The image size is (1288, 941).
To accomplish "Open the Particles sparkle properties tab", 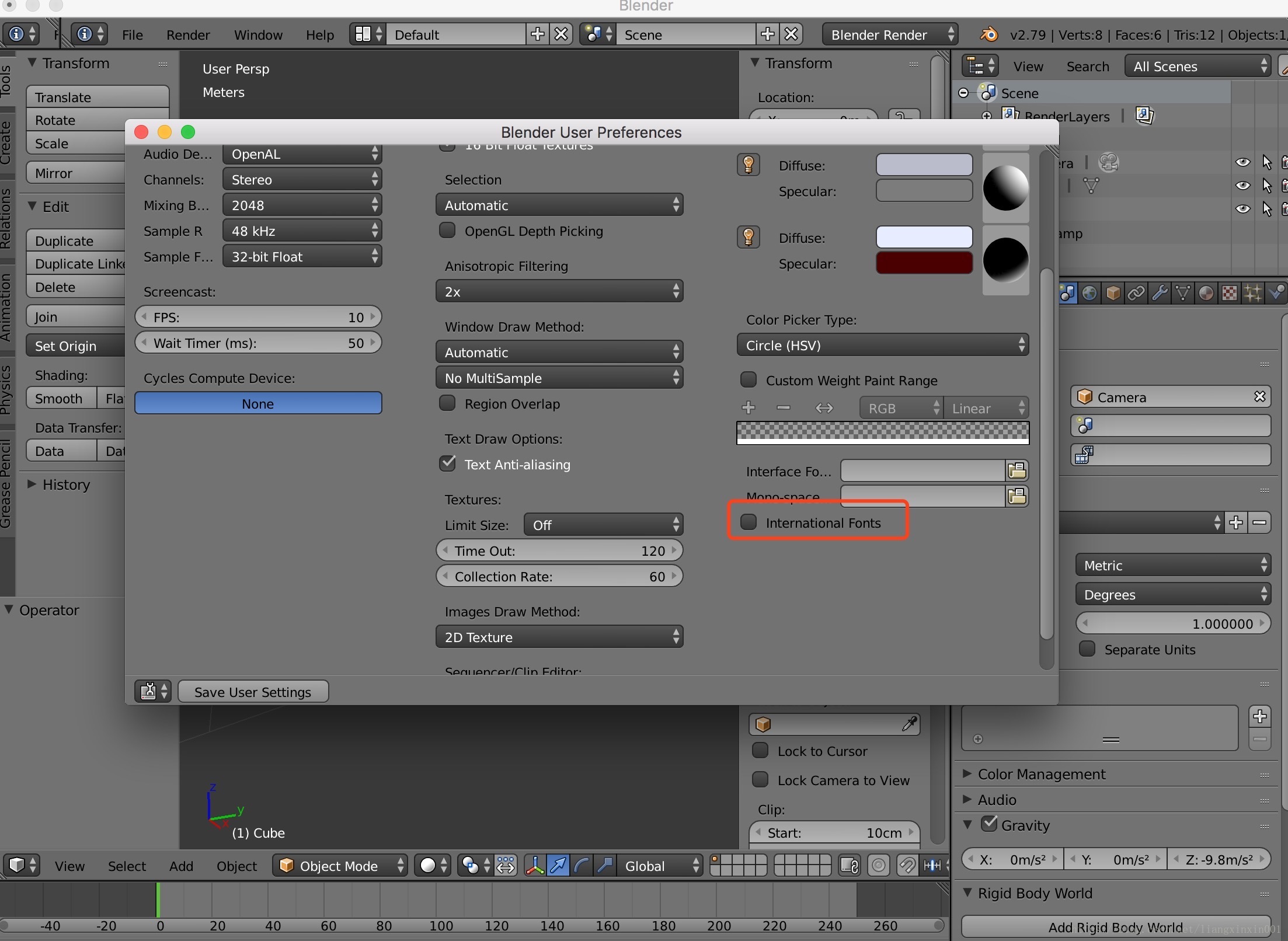I will (1253, 293).
